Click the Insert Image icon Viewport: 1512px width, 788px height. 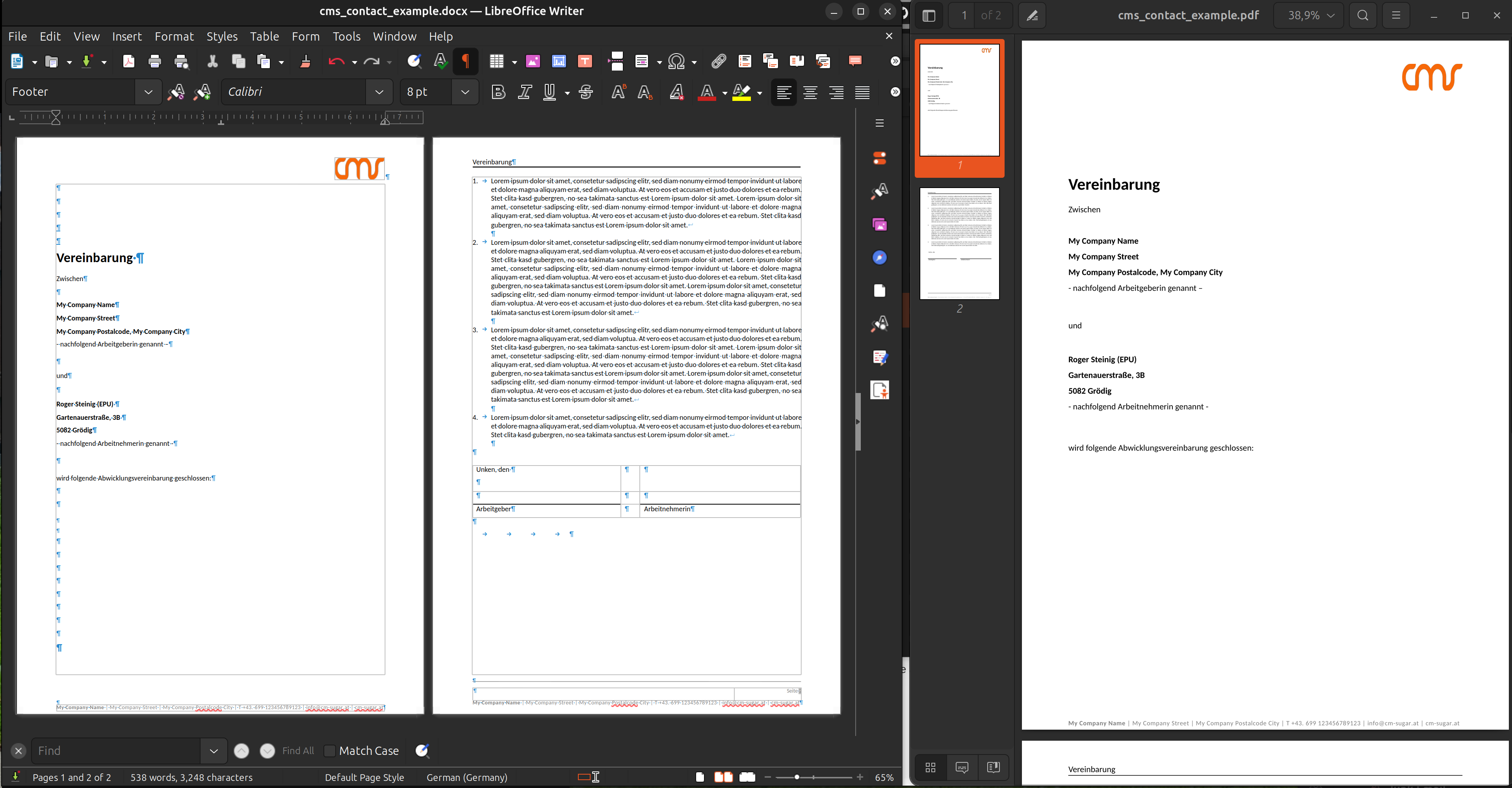533,61
